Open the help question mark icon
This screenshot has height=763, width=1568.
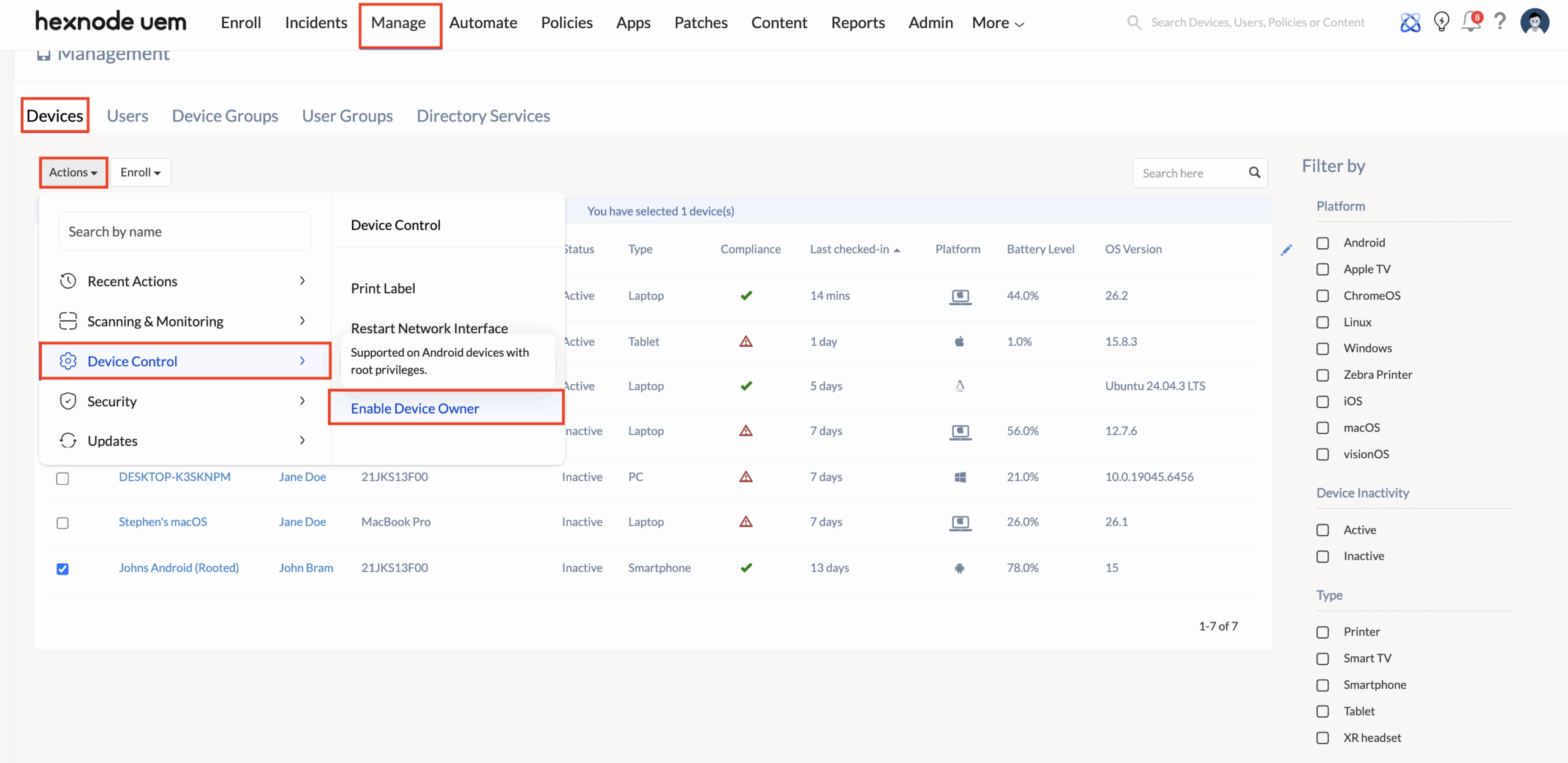[x=1499, y=23]
